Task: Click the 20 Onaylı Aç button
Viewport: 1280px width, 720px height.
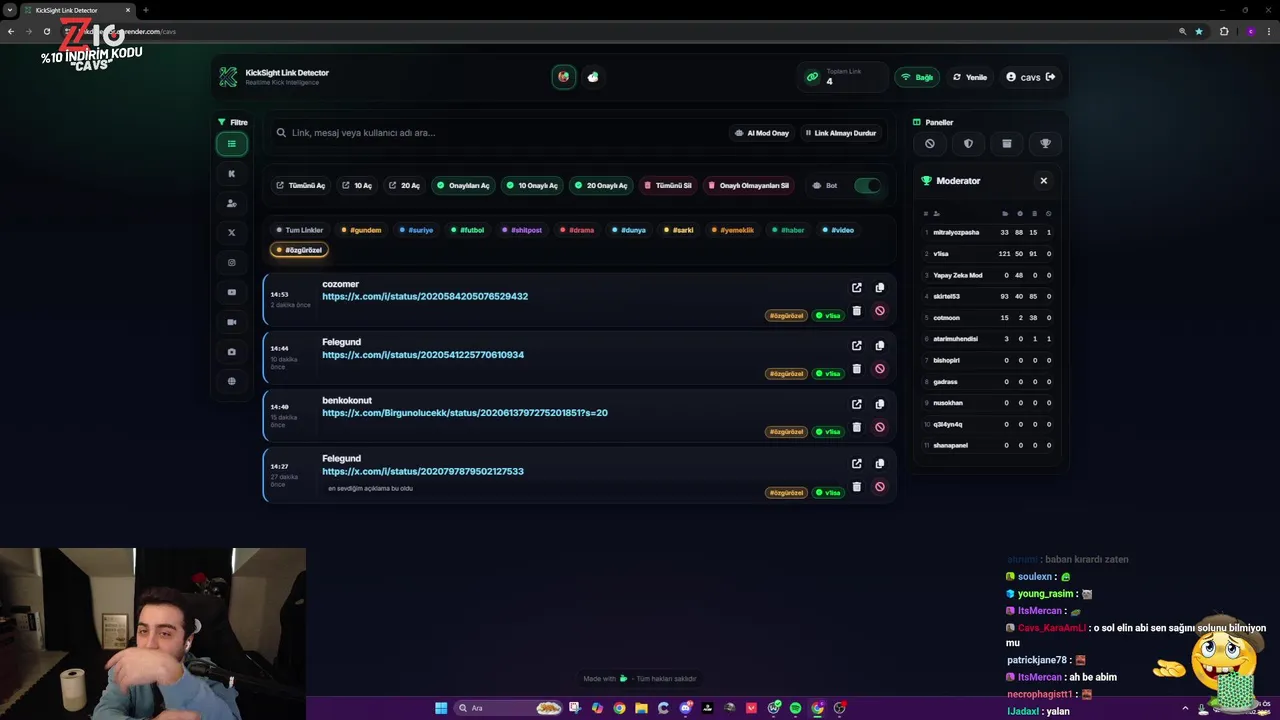Action: pyautogui.click(x=601, y=186)
